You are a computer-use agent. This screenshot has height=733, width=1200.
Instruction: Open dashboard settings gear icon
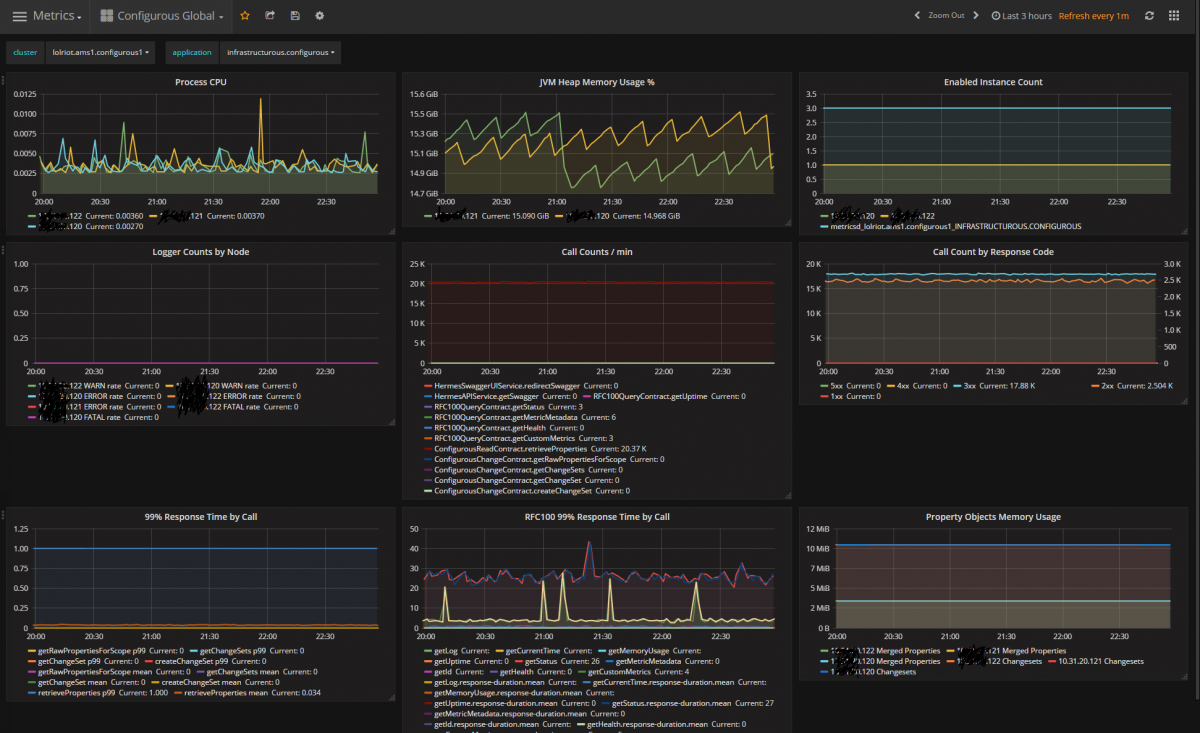click(x=319, y=16)
